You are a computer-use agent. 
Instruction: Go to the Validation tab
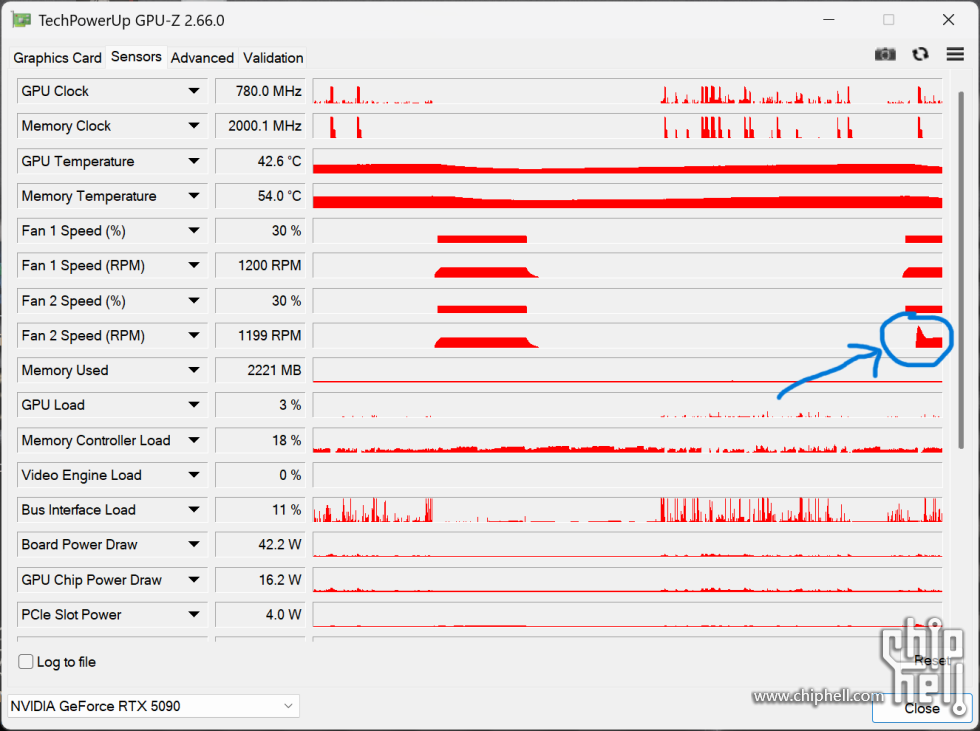tap(273, 57)
